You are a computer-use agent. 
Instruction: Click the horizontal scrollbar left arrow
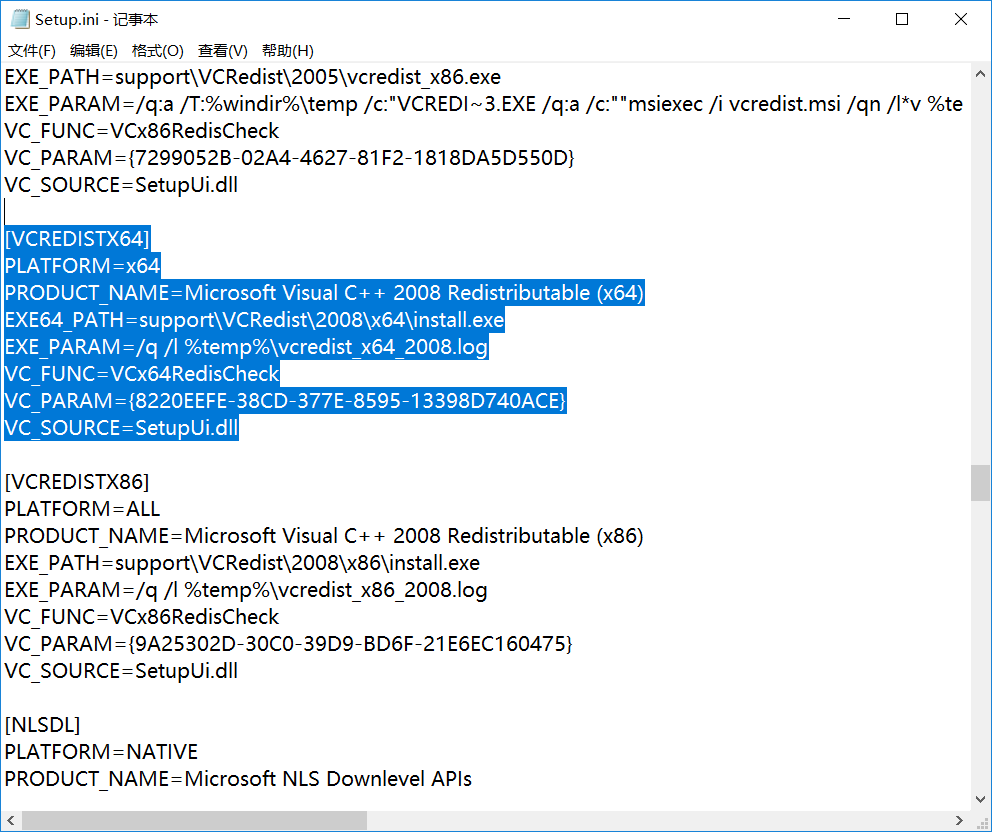[11, 820]
